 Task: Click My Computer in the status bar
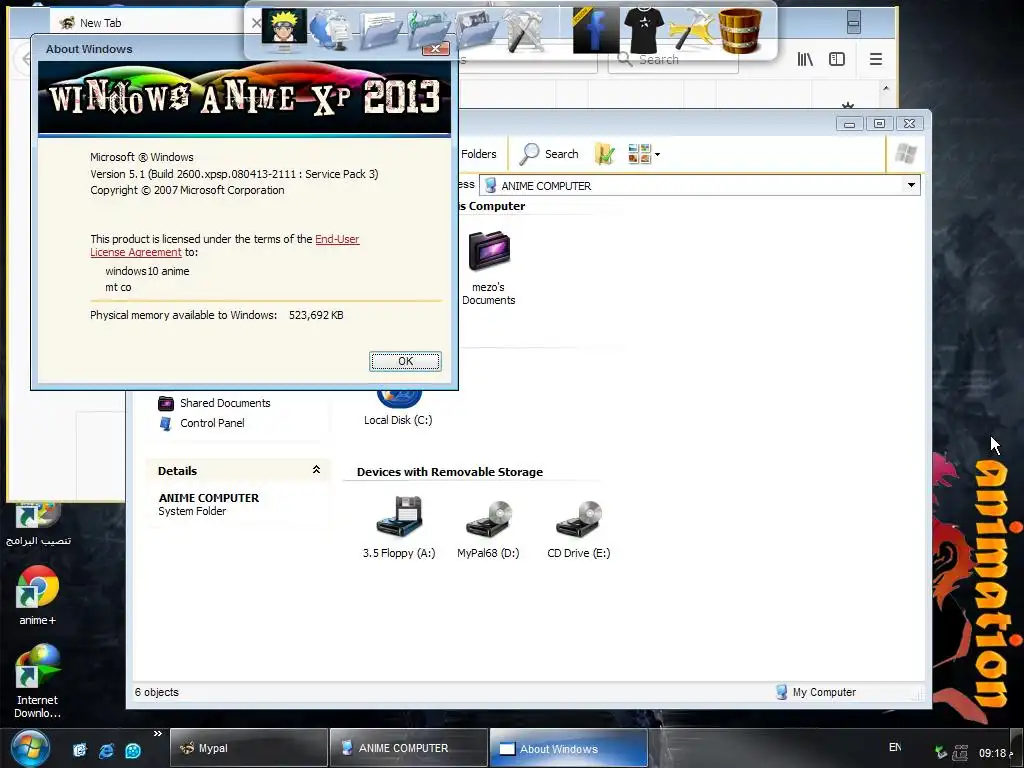816,692
